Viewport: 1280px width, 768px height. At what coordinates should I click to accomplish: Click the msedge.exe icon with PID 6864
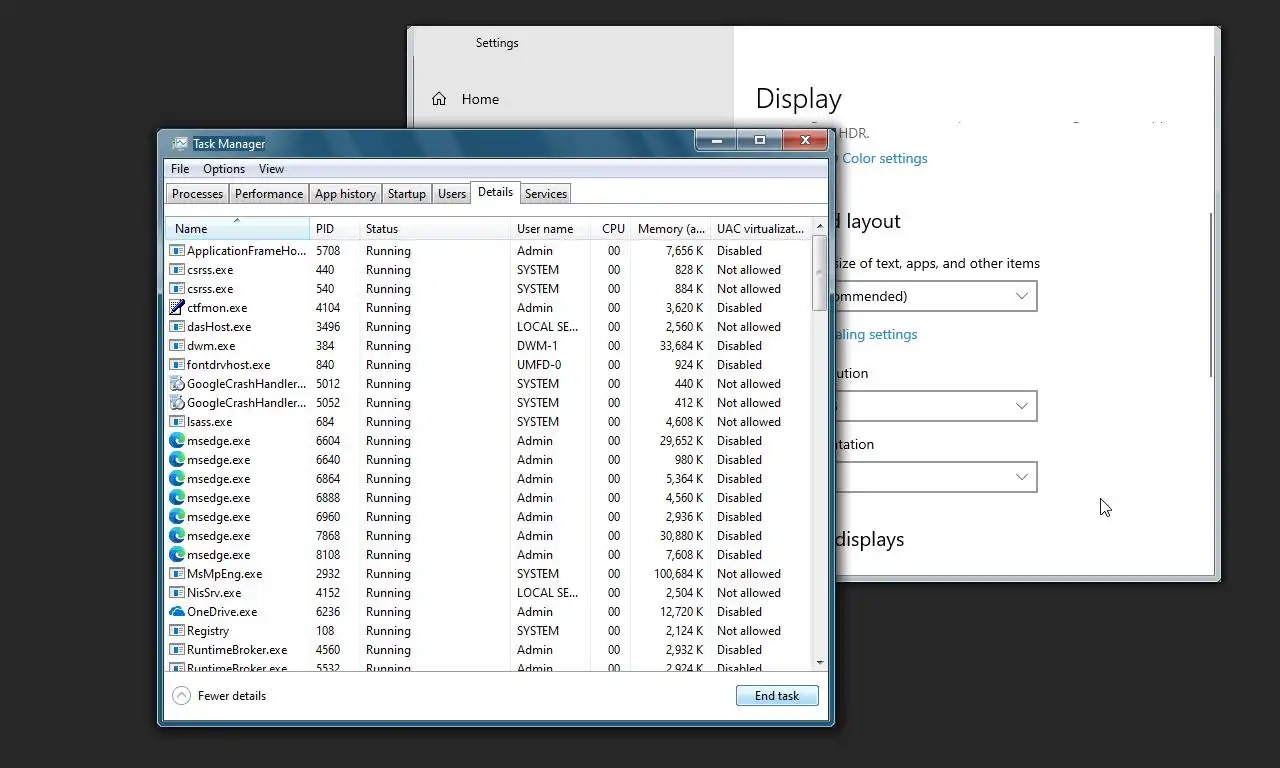tap(177, 479)
